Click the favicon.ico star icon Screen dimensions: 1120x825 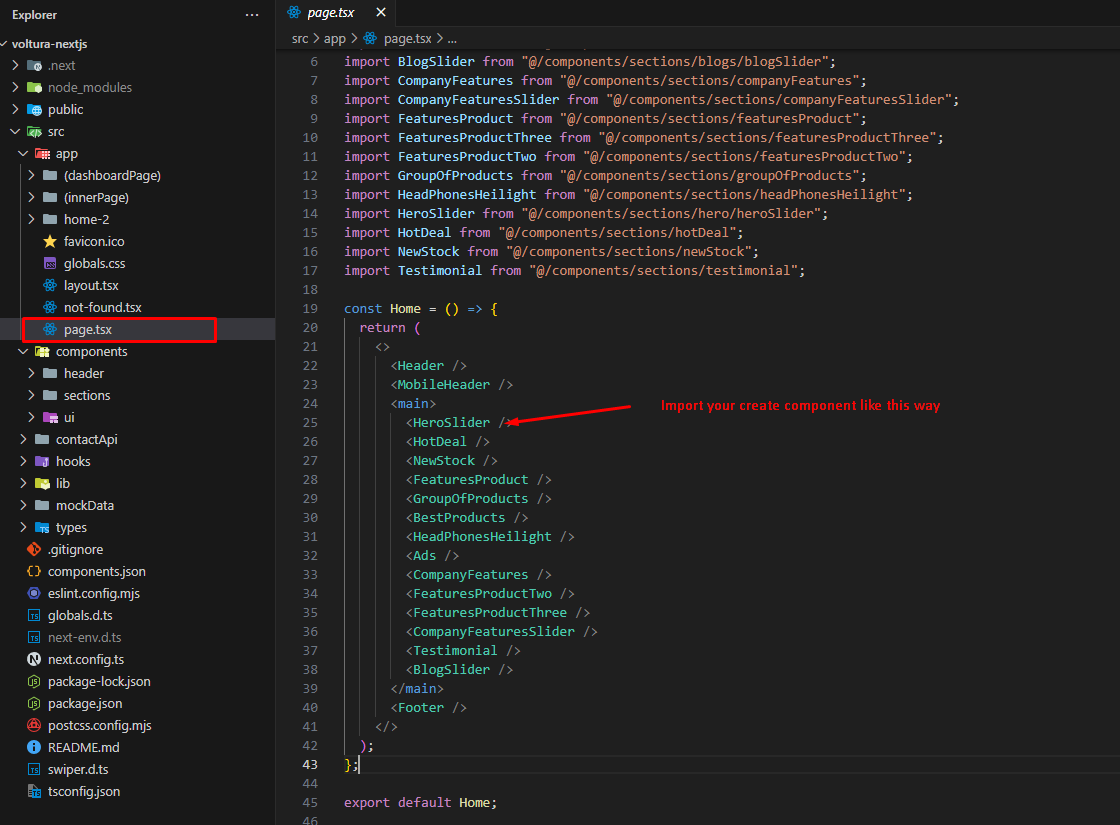click(x=50, y=242)
